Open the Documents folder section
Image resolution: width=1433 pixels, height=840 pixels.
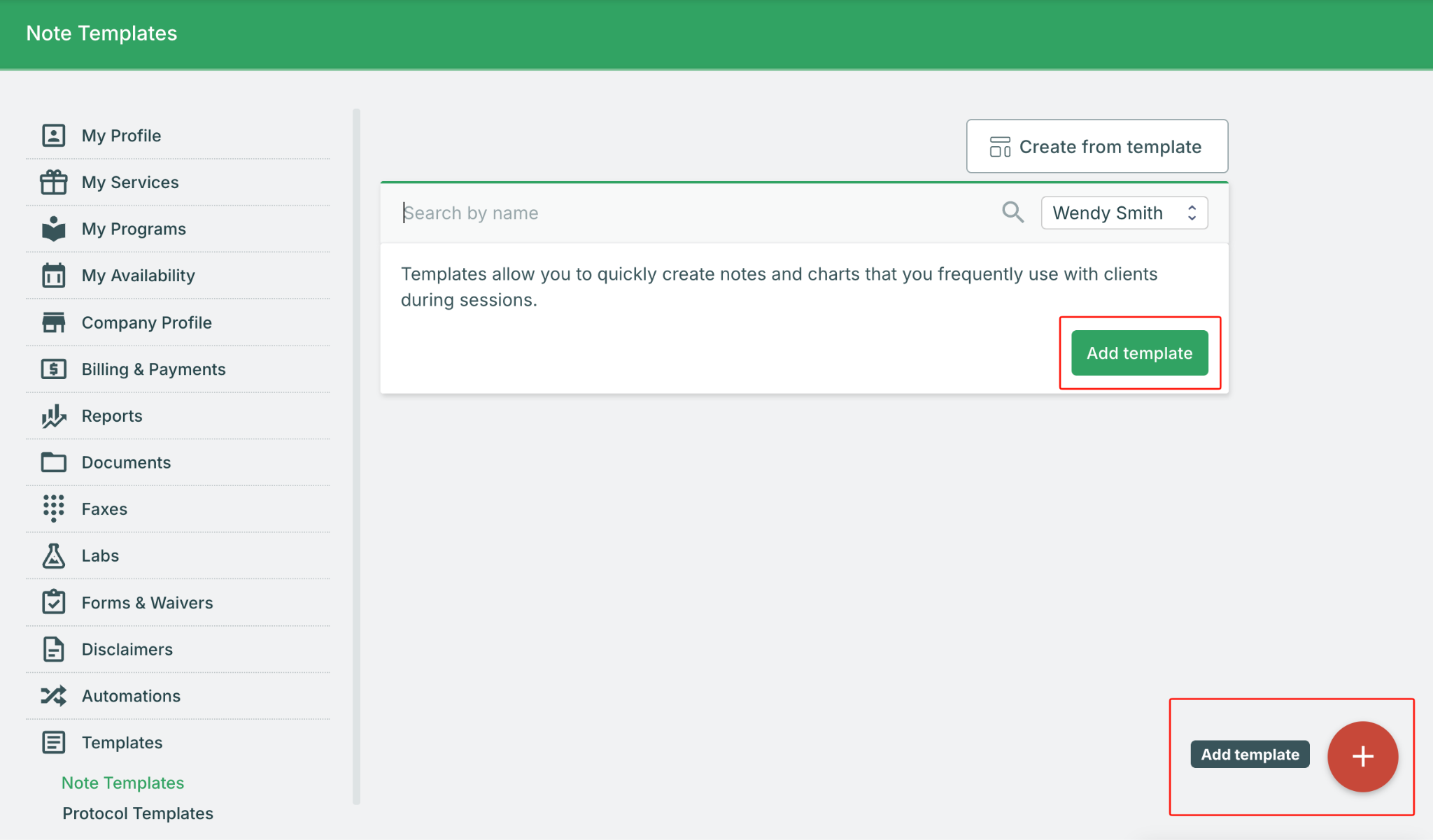coord(126,462)
